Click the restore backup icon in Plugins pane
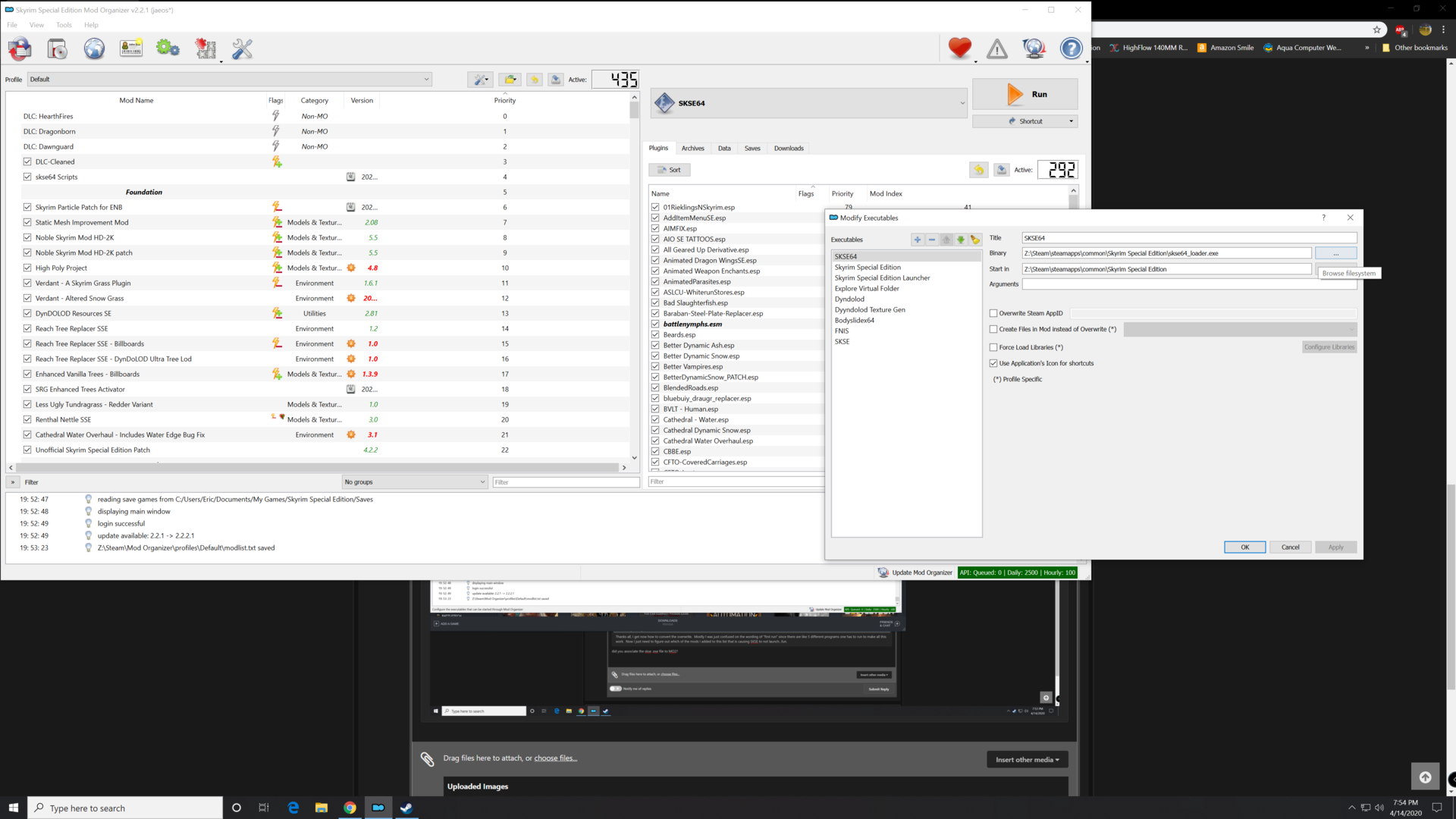The height and width of the screenshot is (819, 1456). pos(979,170)
